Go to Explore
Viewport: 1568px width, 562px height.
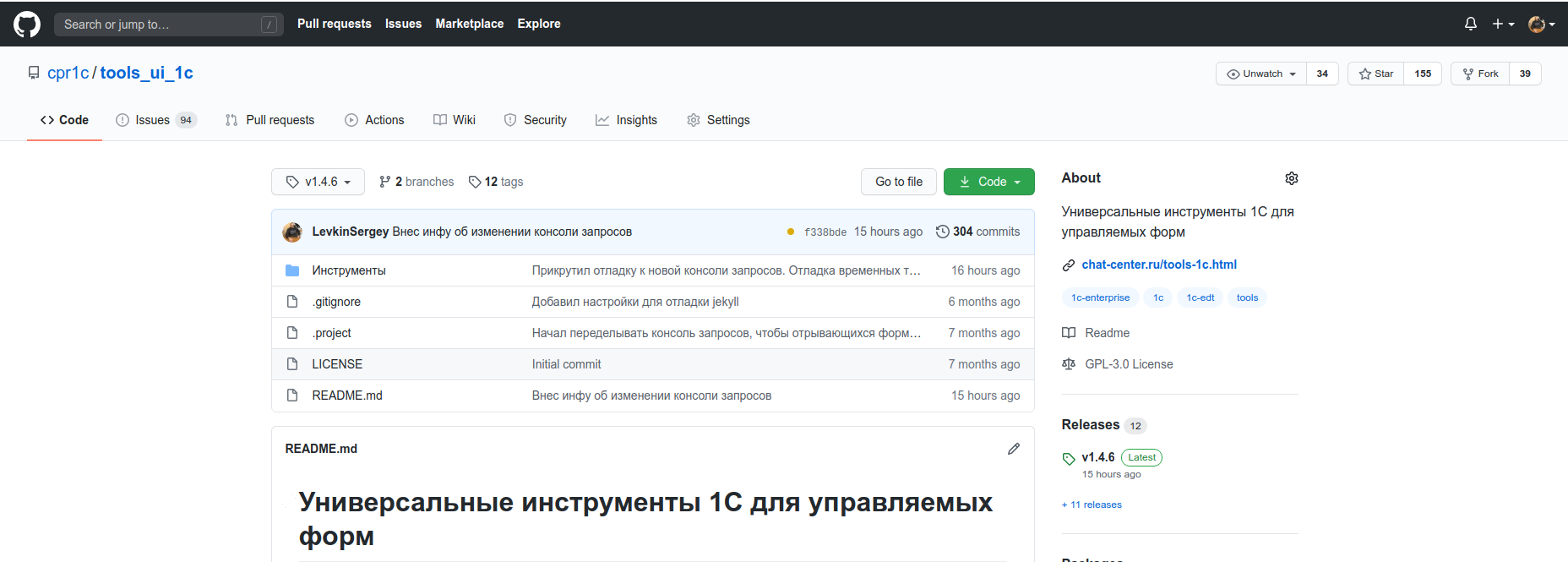coord(539,24)
